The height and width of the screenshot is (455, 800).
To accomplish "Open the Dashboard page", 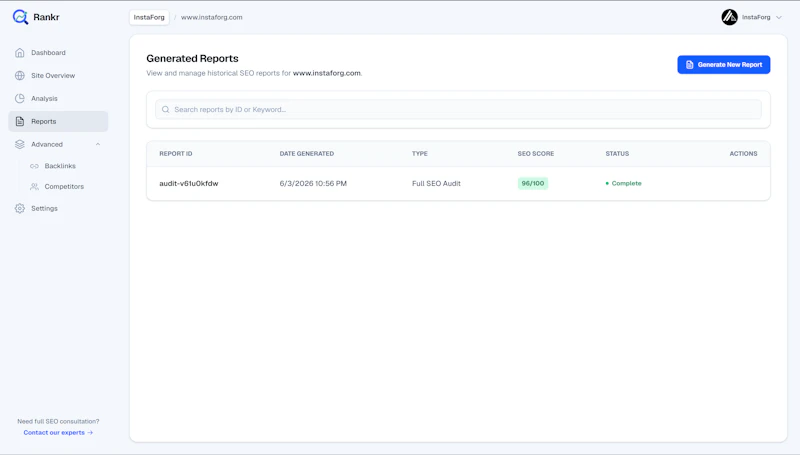I will 58,53.
